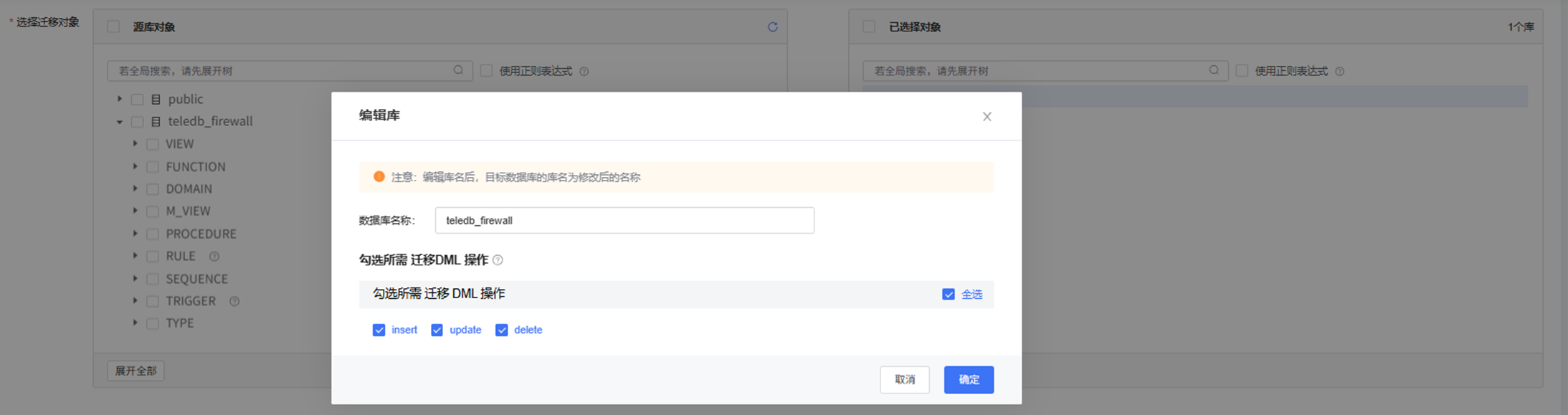
Task: Check the 已选择对象 header checkbox
Action: pyautogui.click(x=869, y=27)
